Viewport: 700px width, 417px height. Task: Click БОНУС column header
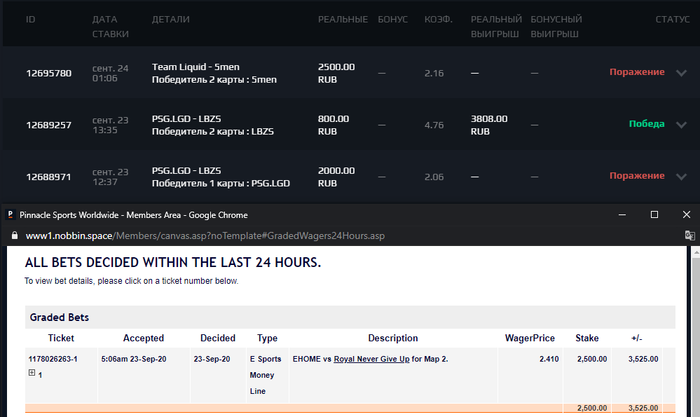click(x=393, y=20)
